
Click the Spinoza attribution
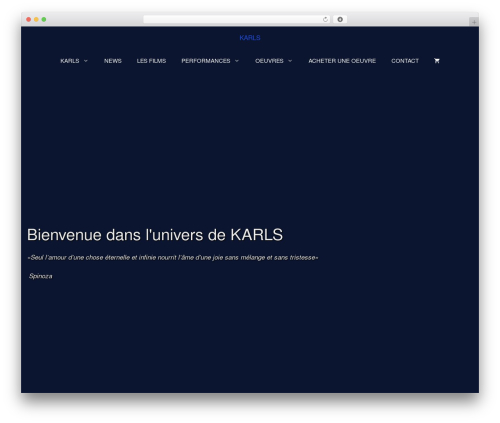pos(41,276)
